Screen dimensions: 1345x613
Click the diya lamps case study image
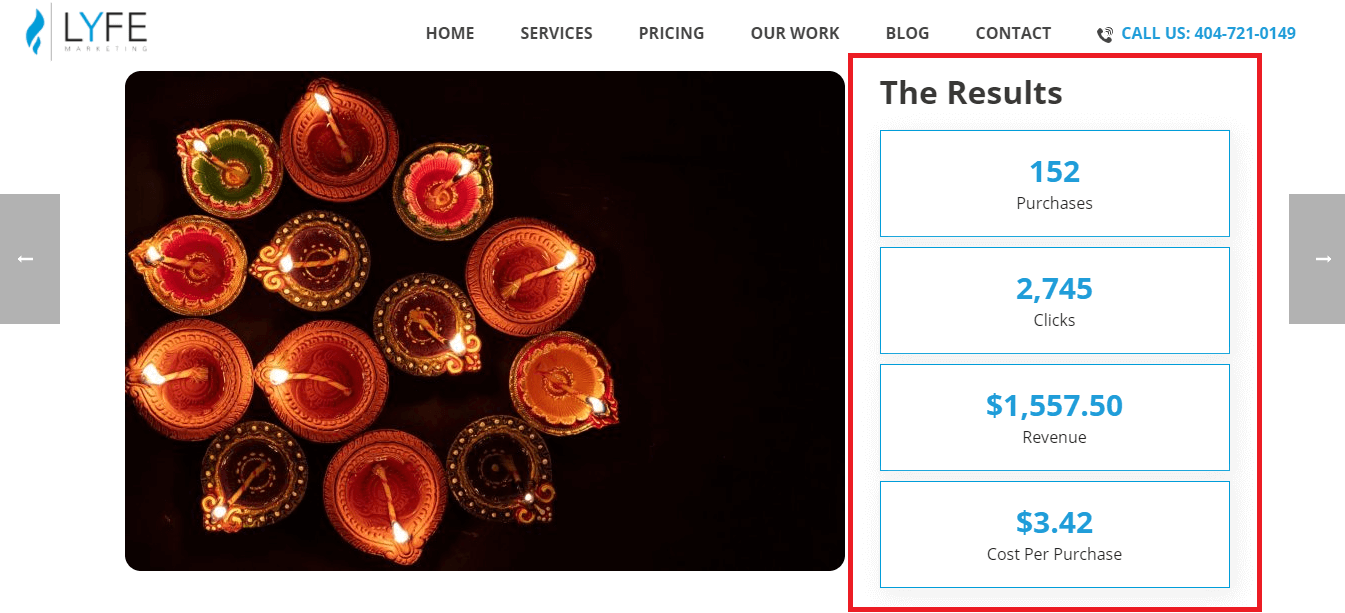click(485, 321)
